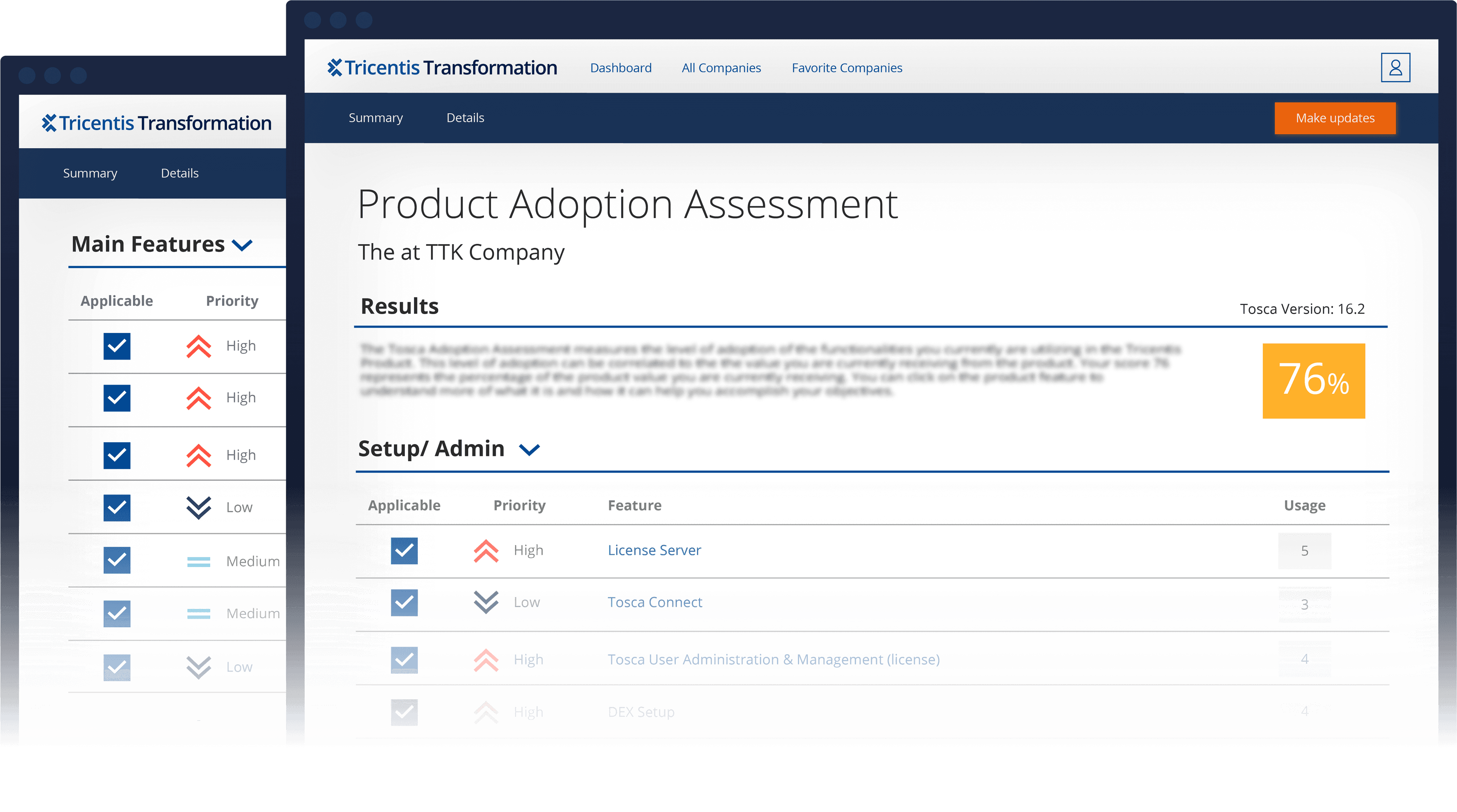Toggle third Applicable checkbox in Main Features
Viewport: 1457px width, 812px height.
[x=117, y=456]
